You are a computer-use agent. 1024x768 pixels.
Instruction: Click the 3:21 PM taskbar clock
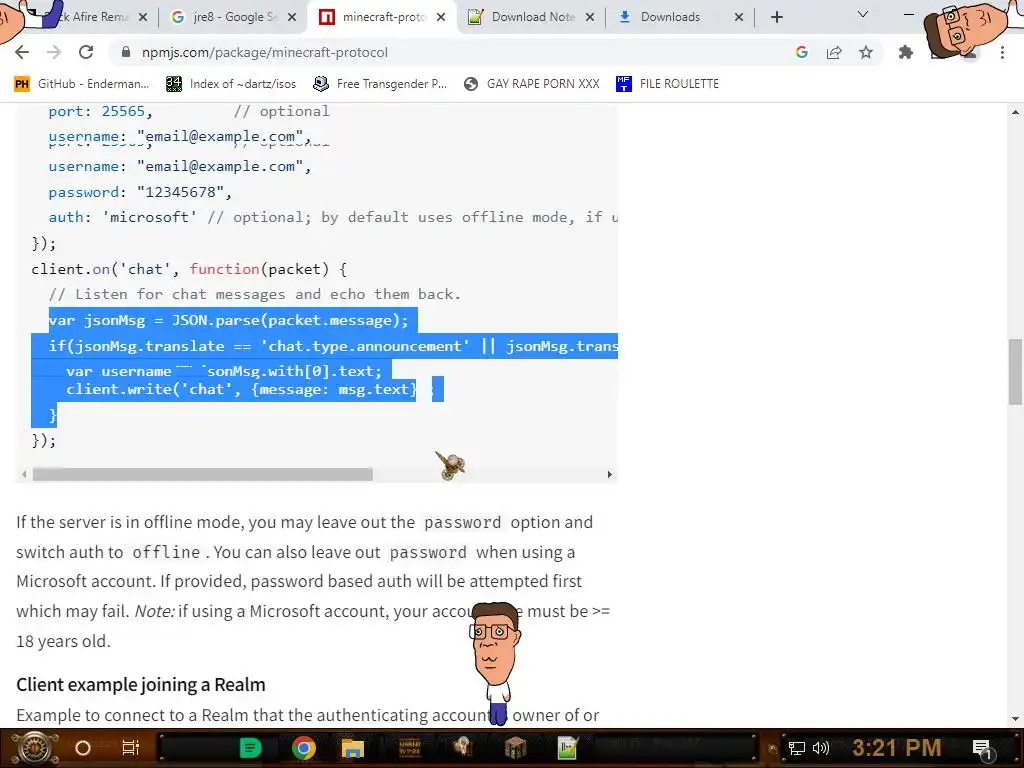897,747
